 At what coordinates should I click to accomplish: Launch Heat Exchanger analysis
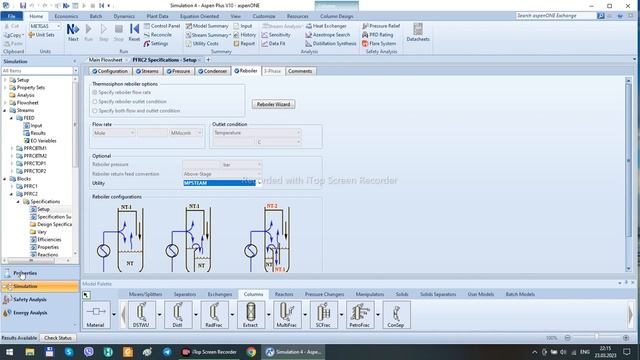(x=326, y=26)
